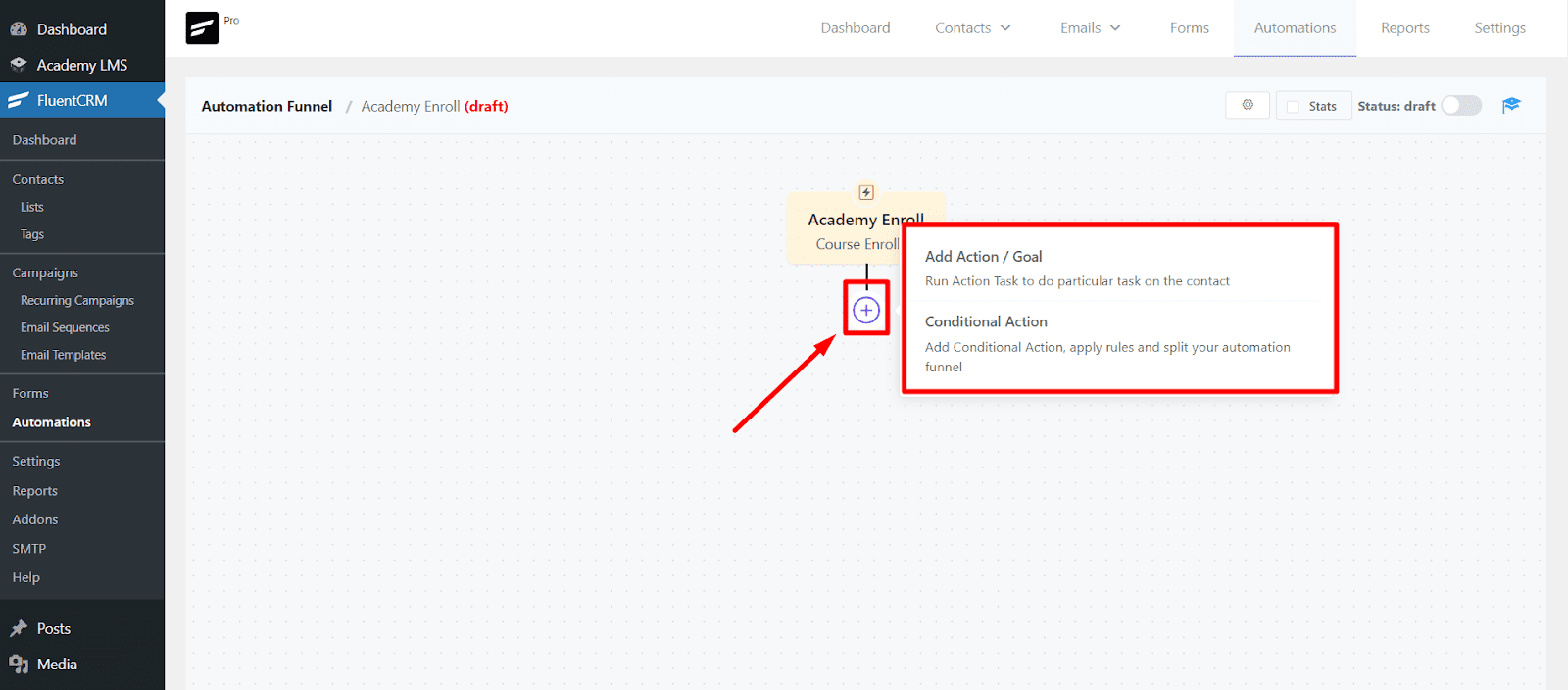This screenshot has height=690, width=1568.
Task: Click the graduation cap help icon
Action: click(1511, 105)
